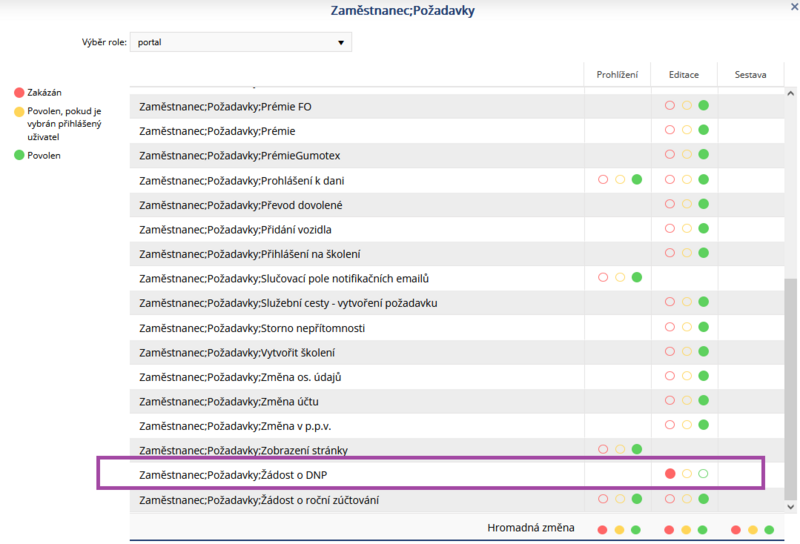This screenshot has width=800, height=544.
Task: Set Změna účtu Editace to red
Action: tap(670, 401)
